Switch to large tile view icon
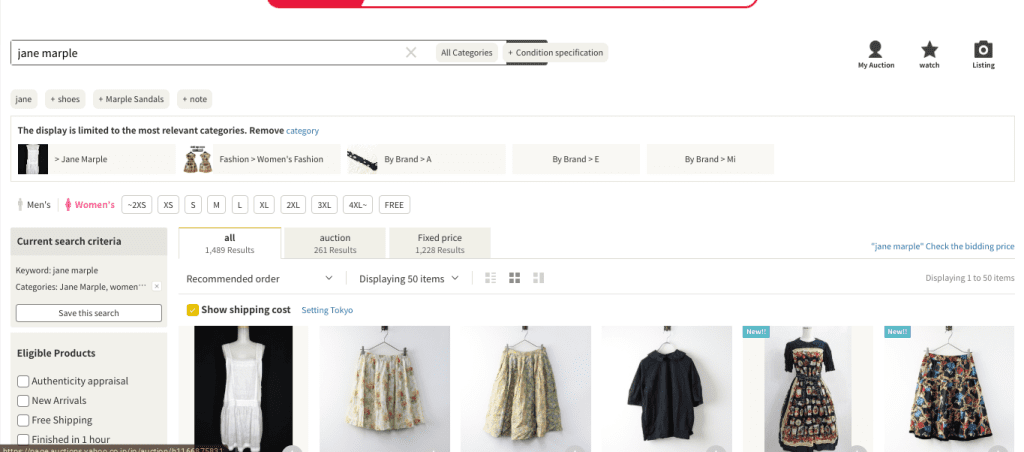The image size is (1024, 452). coord(539,278)
